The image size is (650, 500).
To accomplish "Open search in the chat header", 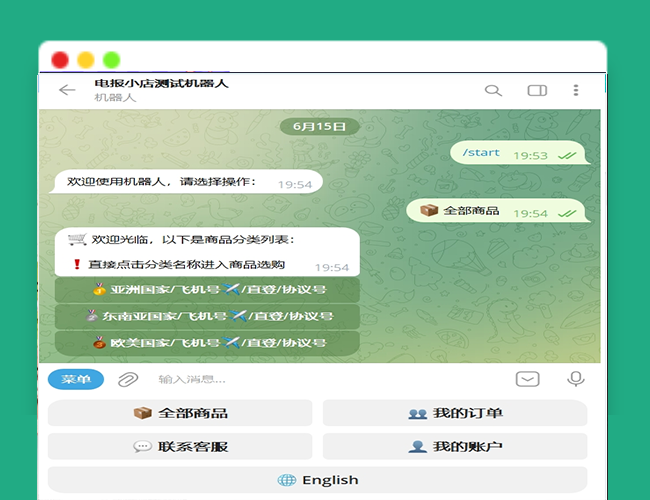I will [493, 90].
